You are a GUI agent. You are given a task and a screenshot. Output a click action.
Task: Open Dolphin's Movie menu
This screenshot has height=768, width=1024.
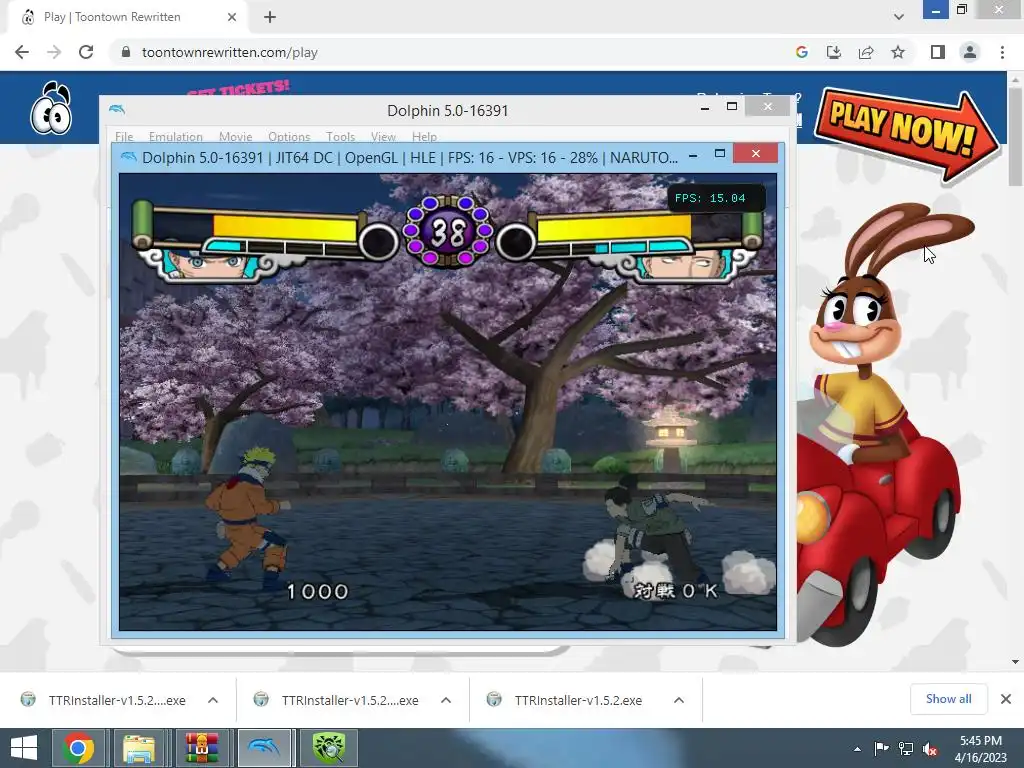click(235, 136)
